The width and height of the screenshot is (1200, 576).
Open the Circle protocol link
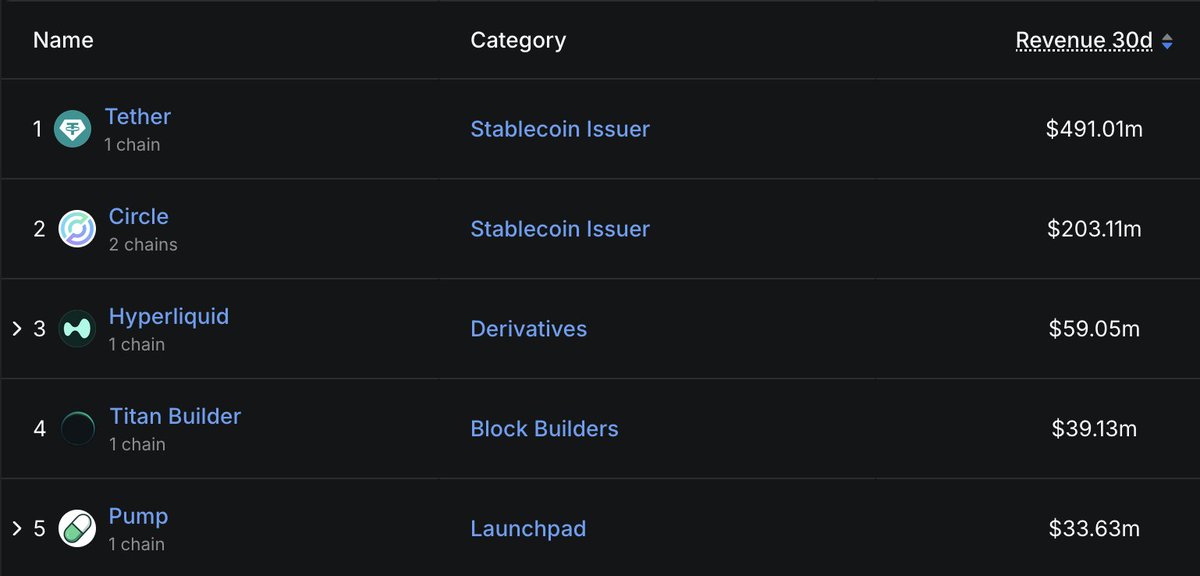[x=139, y=216]
